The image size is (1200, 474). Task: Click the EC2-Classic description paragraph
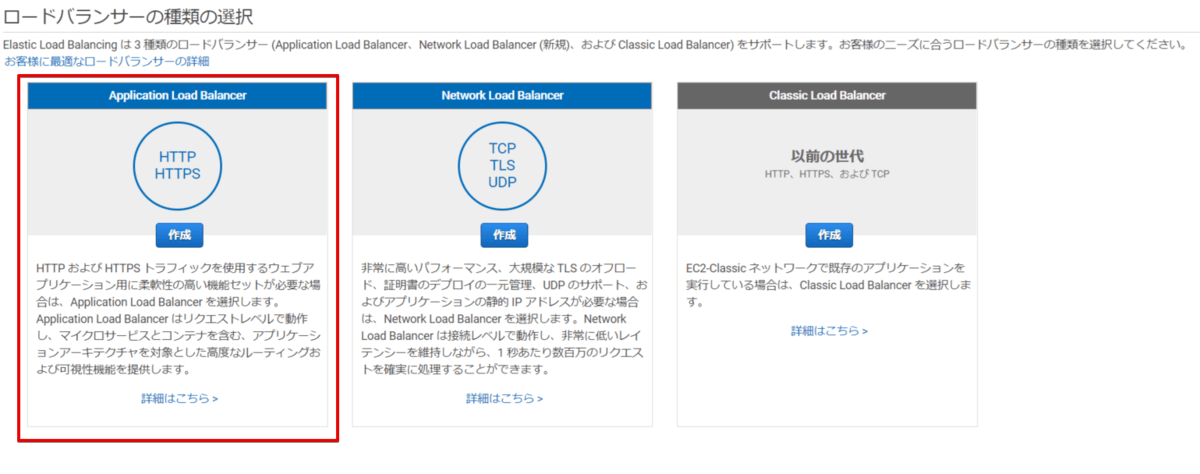[x=827, y=285]
